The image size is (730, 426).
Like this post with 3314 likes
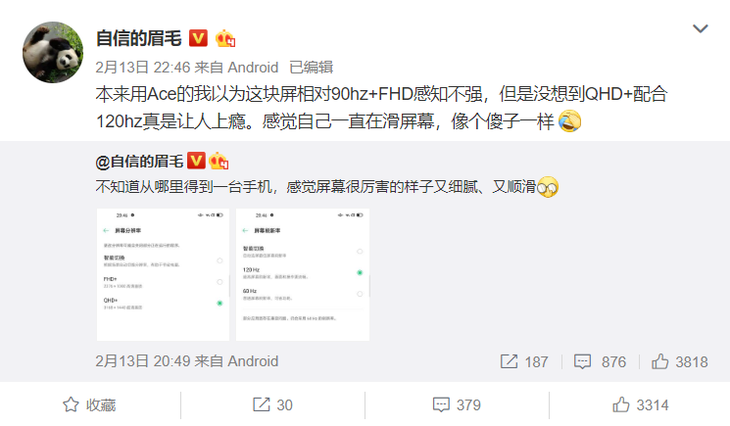640,405
